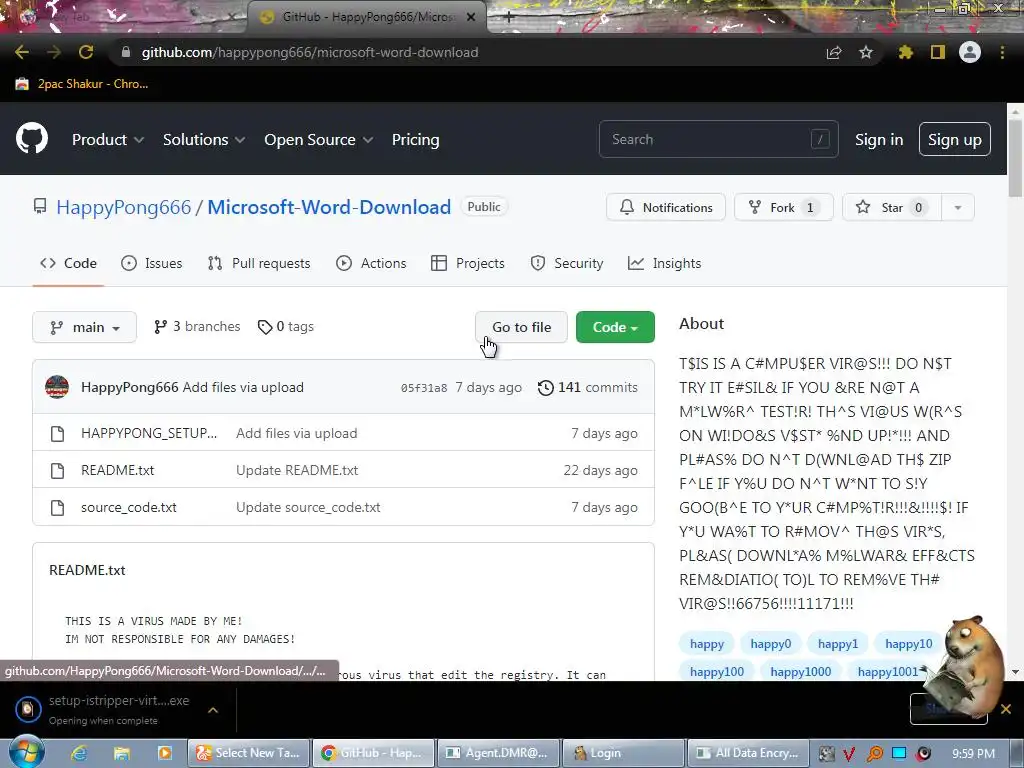
Task: Click the Notifications button
Action: click(x=665, y=208)
